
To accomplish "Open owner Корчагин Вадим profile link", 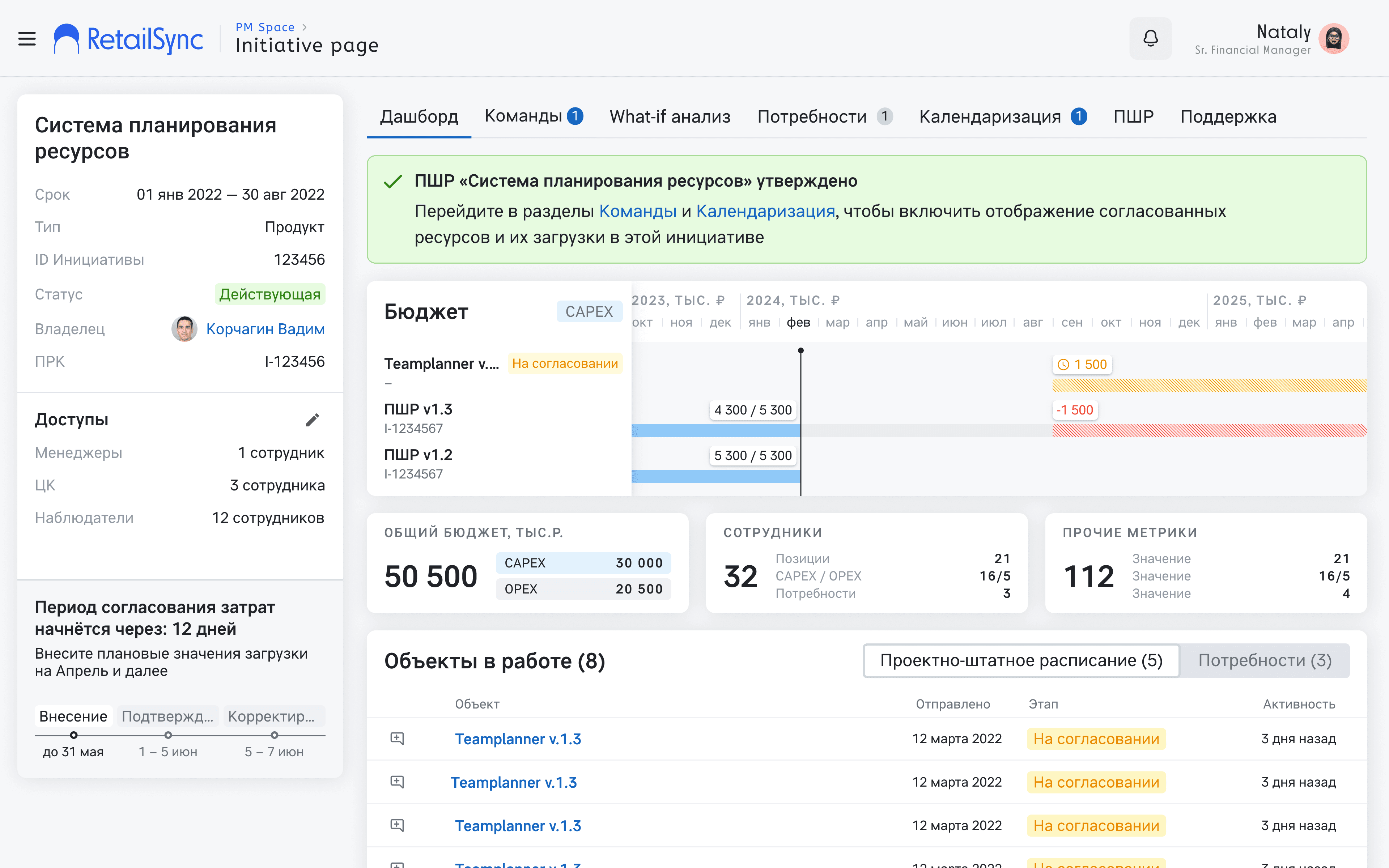I will coord(265,329).
